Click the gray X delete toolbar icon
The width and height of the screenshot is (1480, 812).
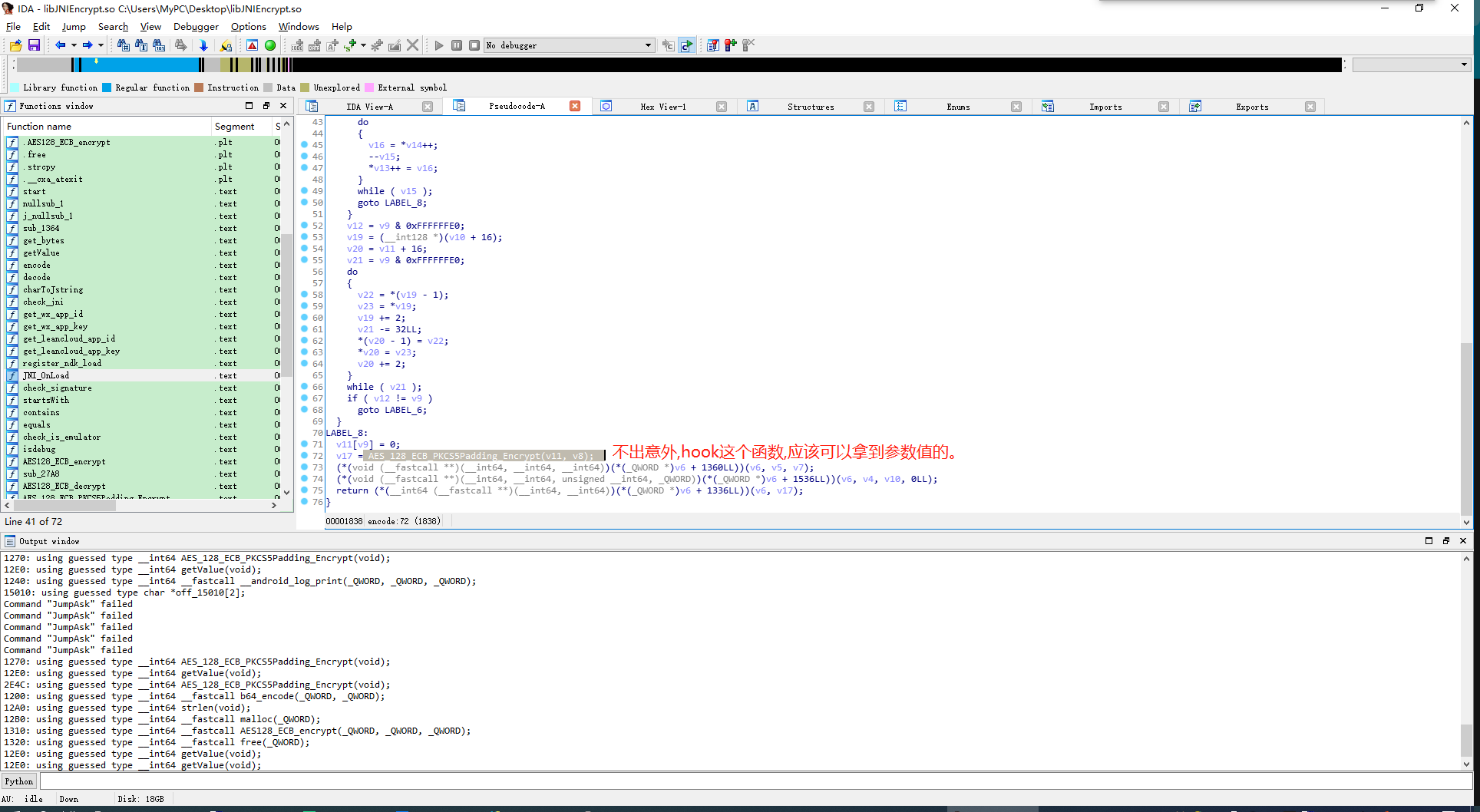[x=412, y=45]
